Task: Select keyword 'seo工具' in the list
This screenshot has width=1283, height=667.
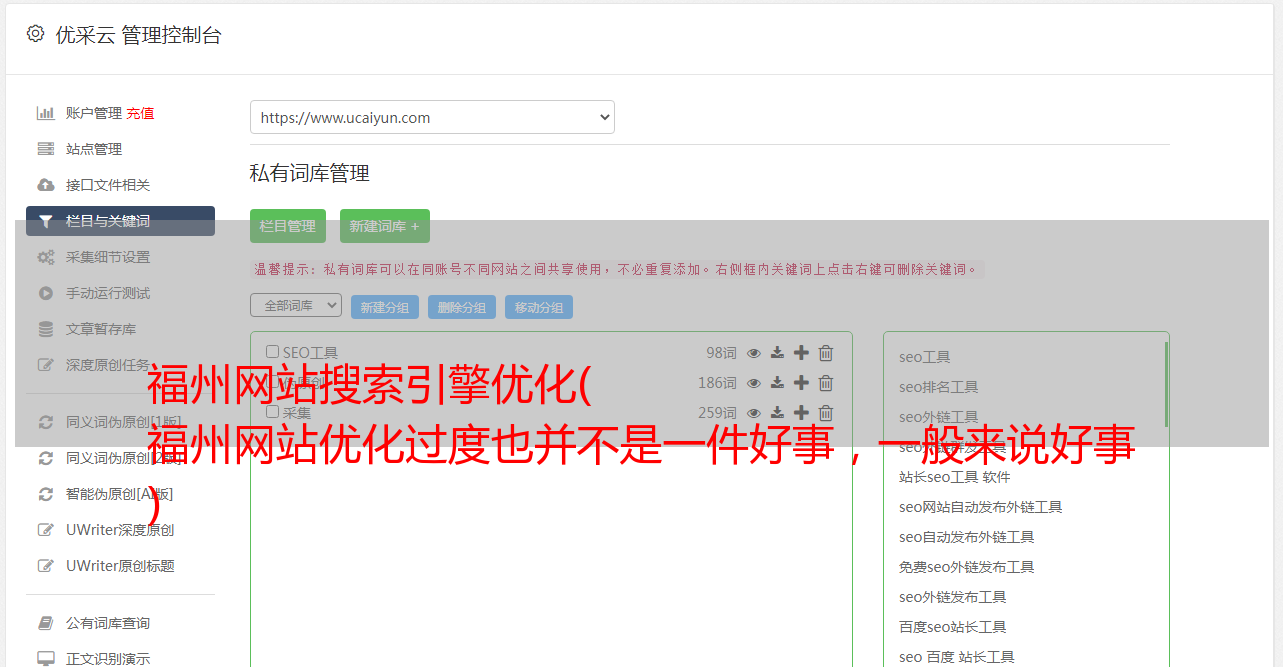Action: (x=925, y=357)
